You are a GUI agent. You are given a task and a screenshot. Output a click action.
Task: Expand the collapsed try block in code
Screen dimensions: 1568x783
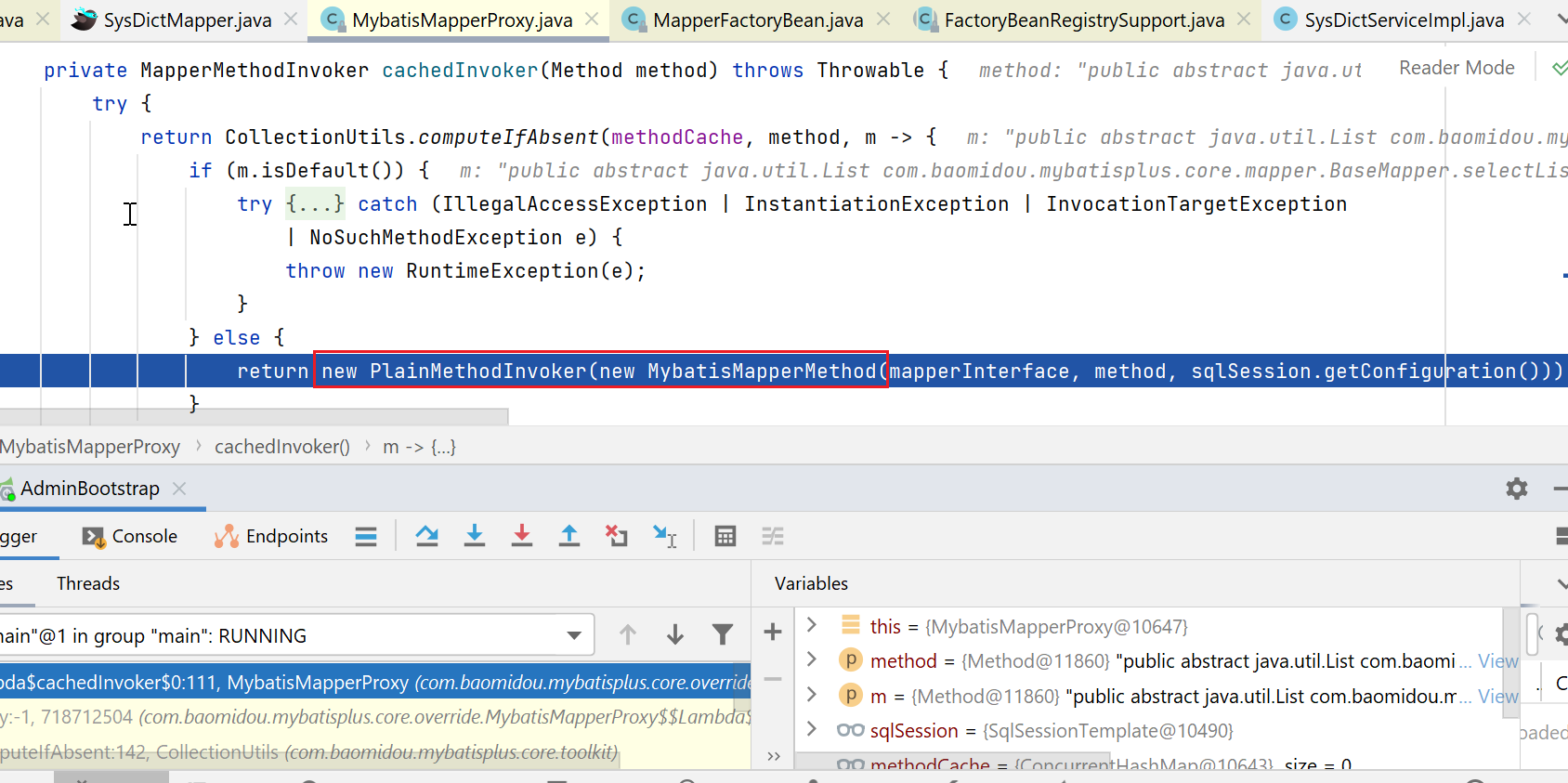point(315,204)
